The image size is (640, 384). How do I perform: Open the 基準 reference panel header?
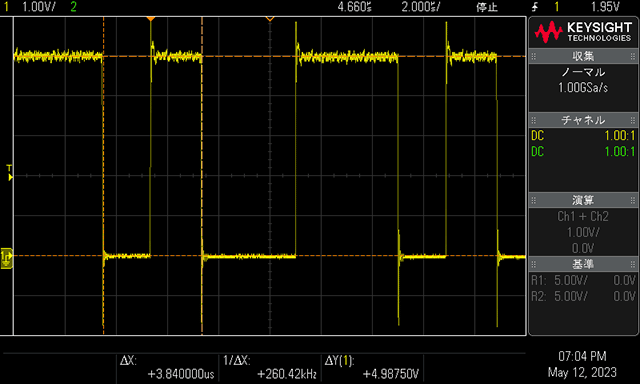point(583,264)
